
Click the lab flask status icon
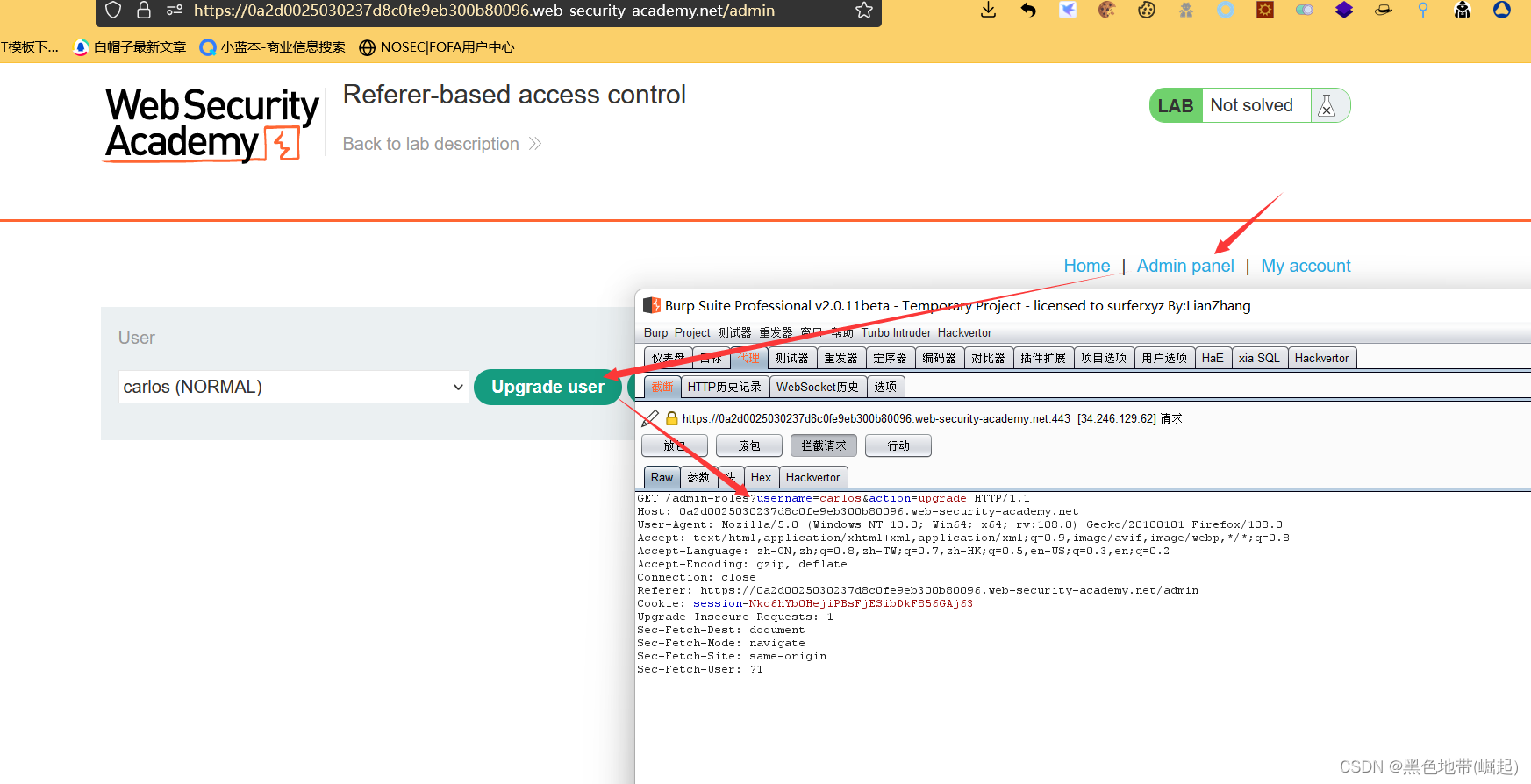point(1327,106)
